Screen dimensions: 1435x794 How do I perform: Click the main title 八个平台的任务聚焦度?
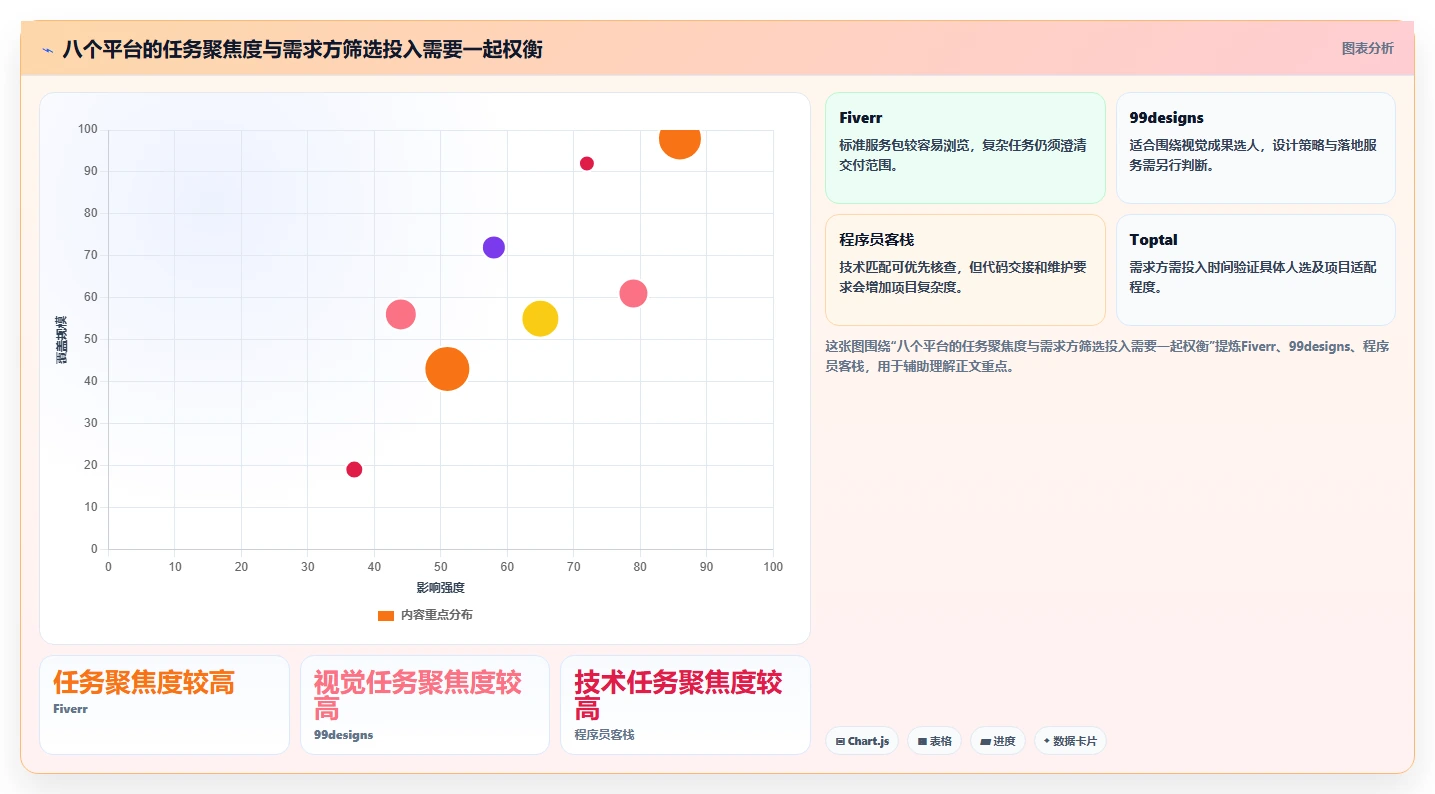(302, 49)
